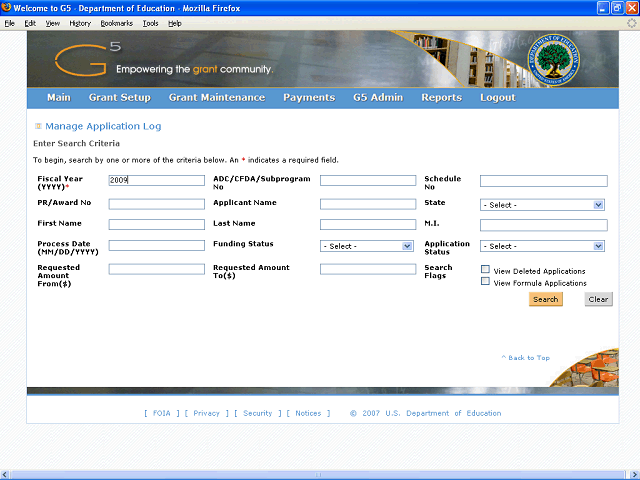Open the G5 Admin navigation tab
This screenshot has width=640, height=480.
point(378,98)
